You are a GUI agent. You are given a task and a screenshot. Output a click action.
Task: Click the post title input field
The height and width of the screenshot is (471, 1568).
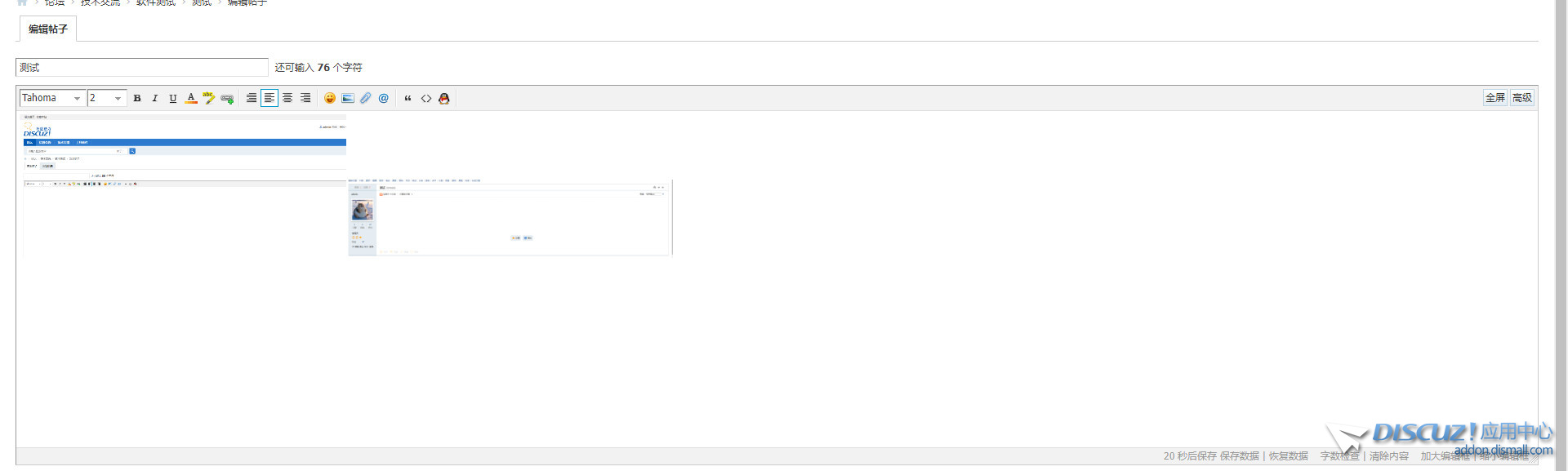[141, 67]
